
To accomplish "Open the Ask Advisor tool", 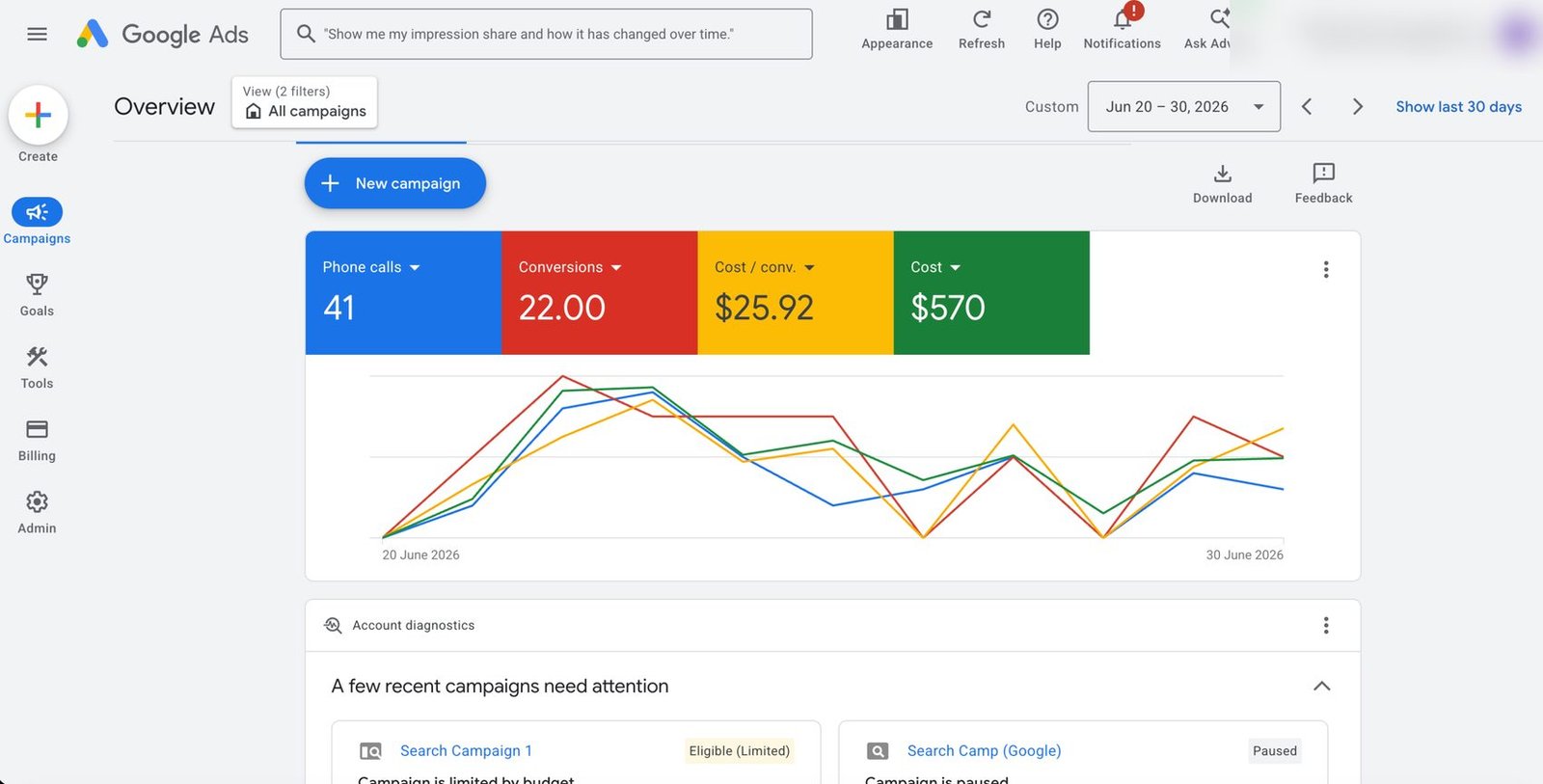I will click(1207, 29).
